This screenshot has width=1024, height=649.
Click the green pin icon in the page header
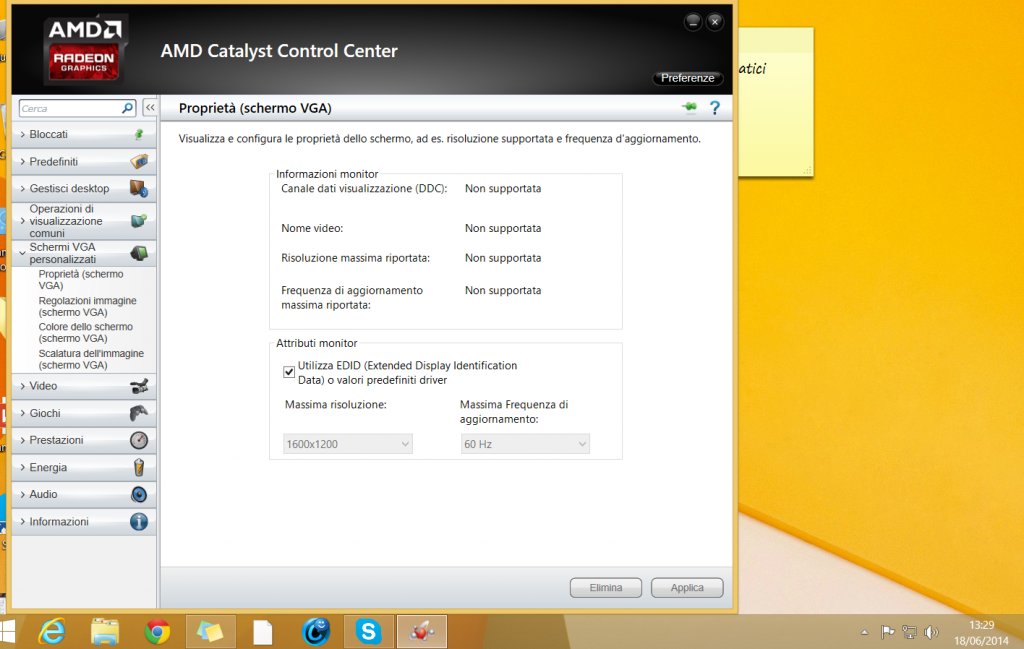(689, 107)
